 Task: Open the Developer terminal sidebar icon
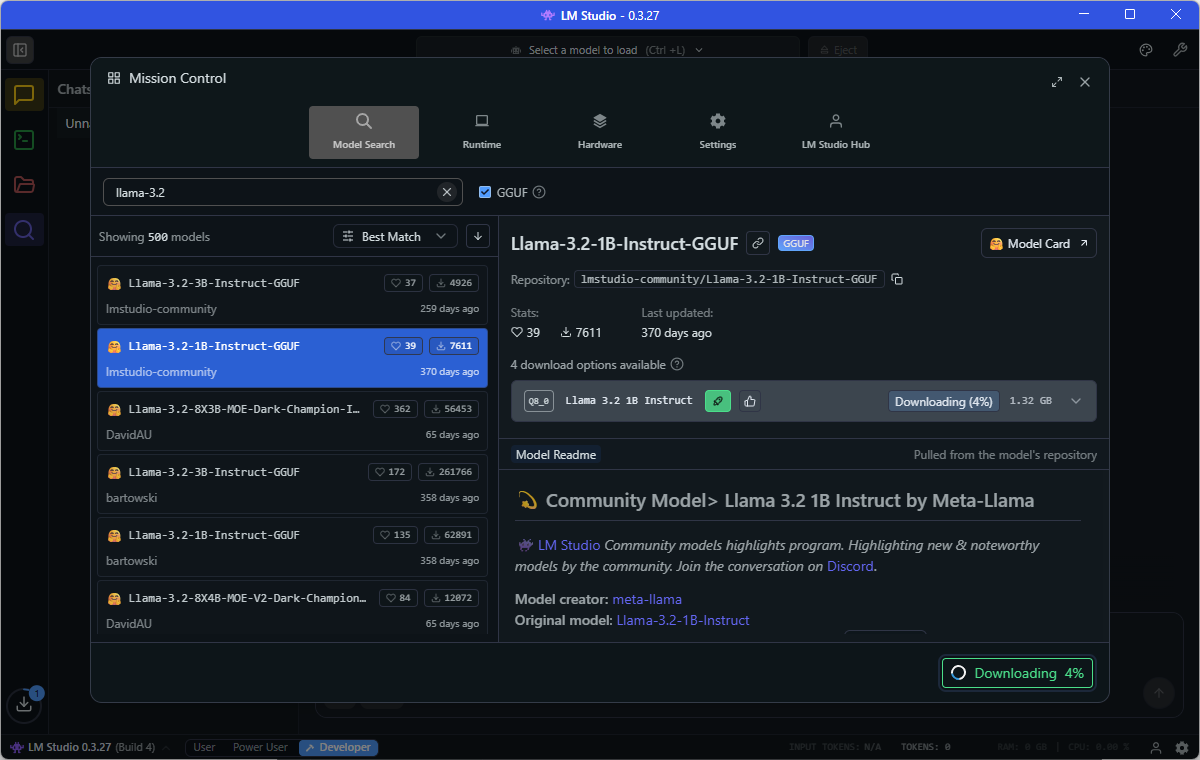pyautogui.click(x=24, y=140)
